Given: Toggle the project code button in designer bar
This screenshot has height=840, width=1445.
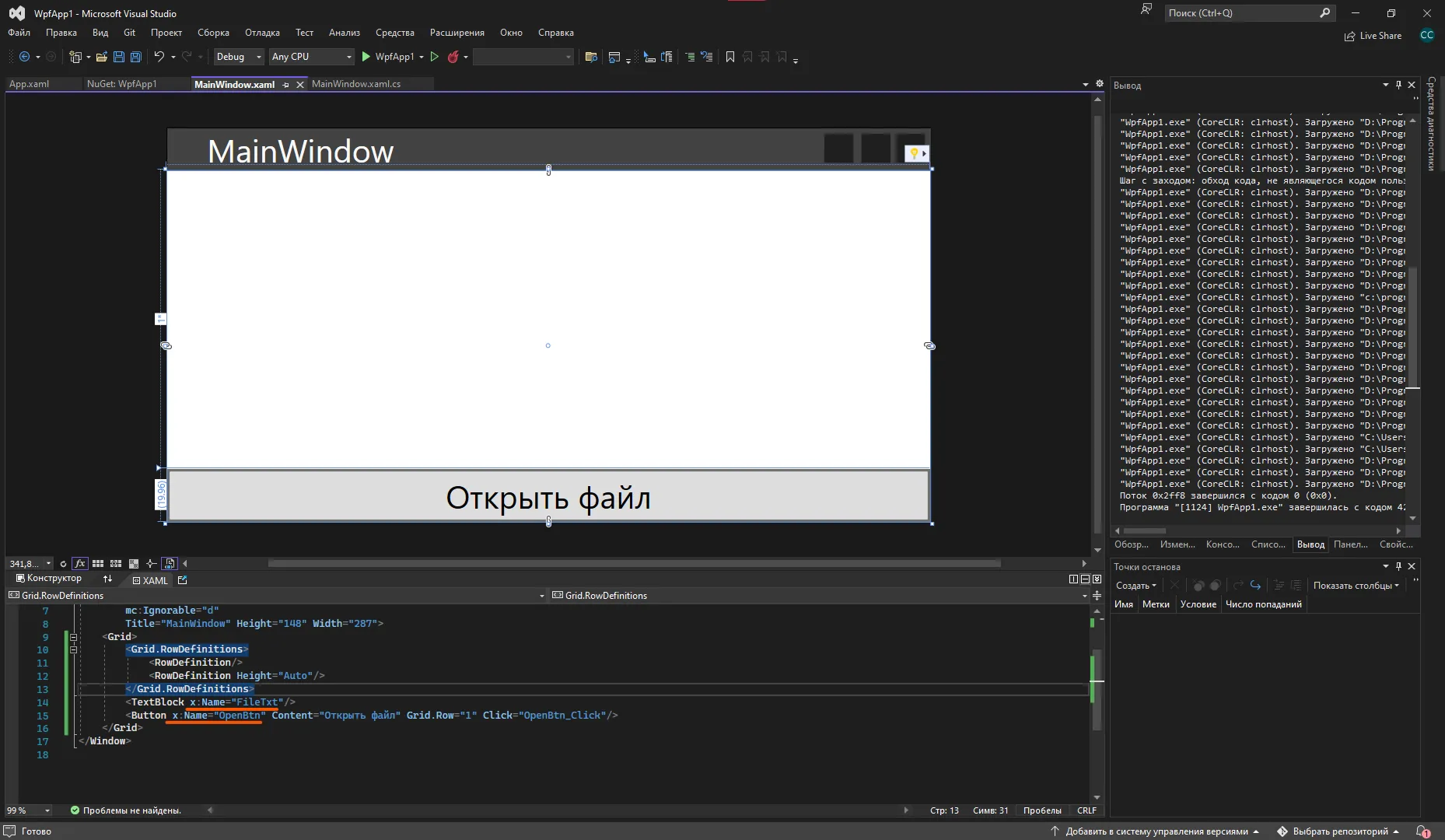Looking at the screenshot, I should 170,564.
